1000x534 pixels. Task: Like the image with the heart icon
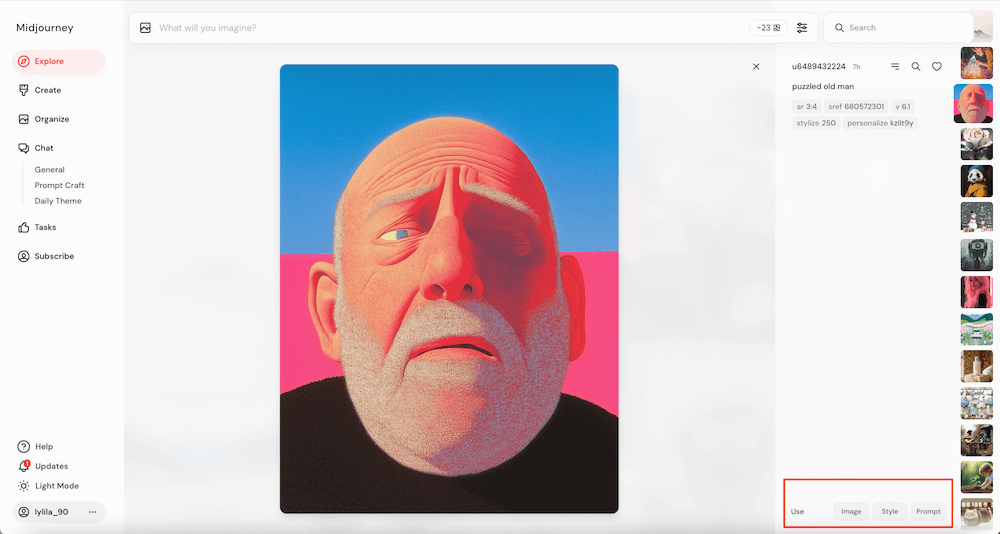(937, 67)
